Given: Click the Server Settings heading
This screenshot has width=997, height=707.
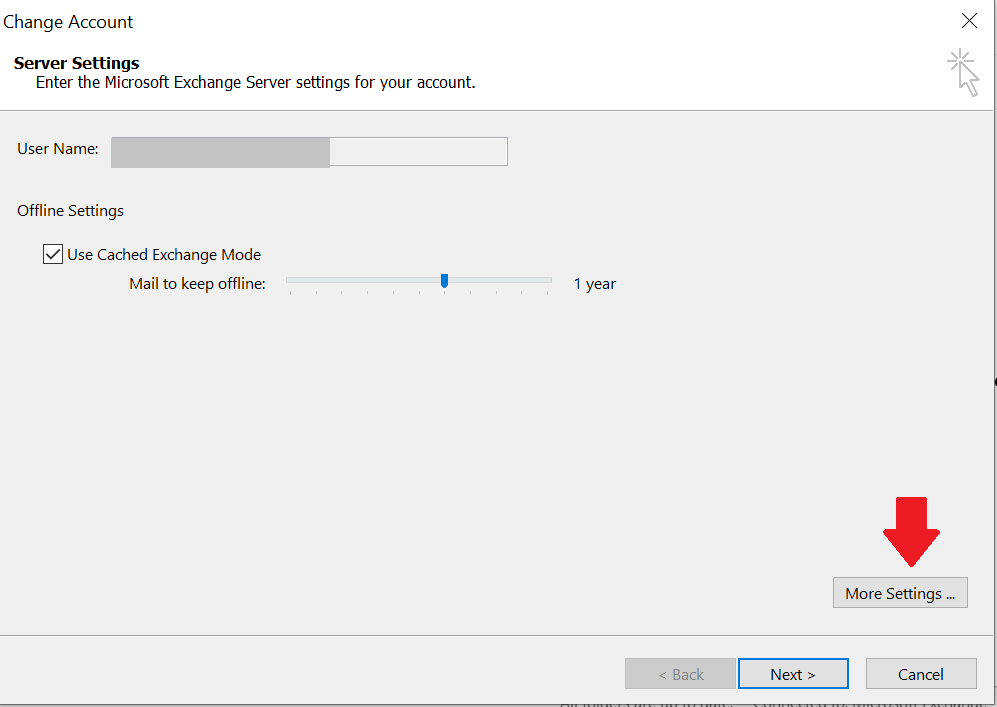Looking at the screenshot, I should (x=76, y=62).
